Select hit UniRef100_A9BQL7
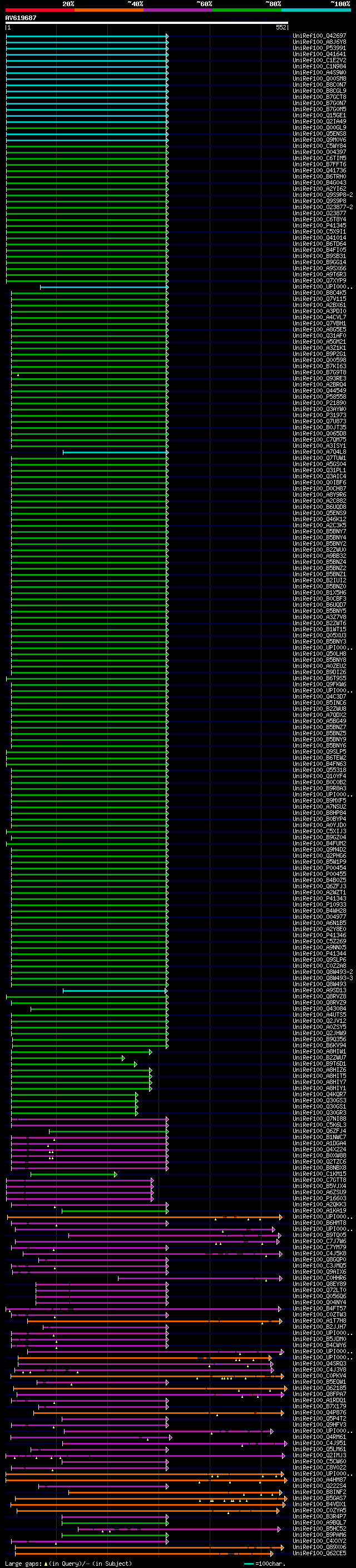The image size is (356, 1568). tap(319, 1523)
